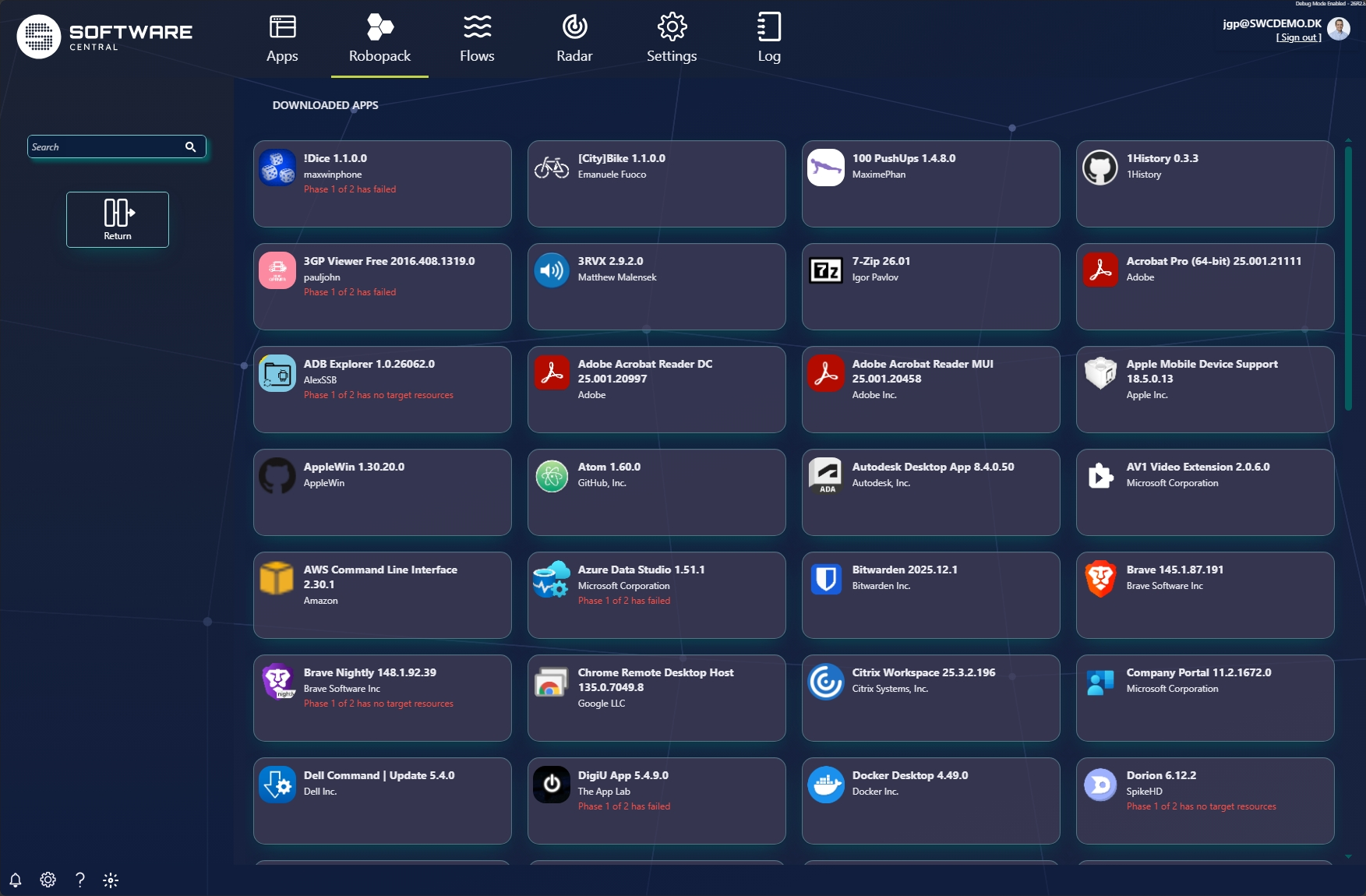The width and height of the screenshot is (1366, 896).
Task: Click the Adobe Acrobat Reader MUI icon
Action: (826, 373)
